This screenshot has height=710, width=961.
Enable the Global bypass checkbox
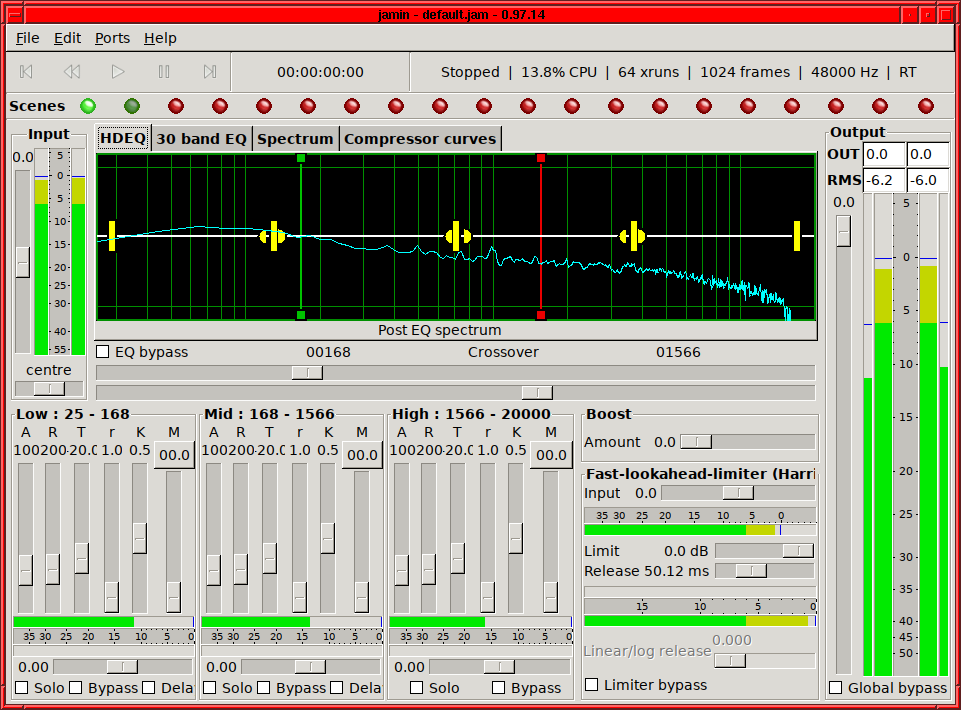click(x=835, y=687)
